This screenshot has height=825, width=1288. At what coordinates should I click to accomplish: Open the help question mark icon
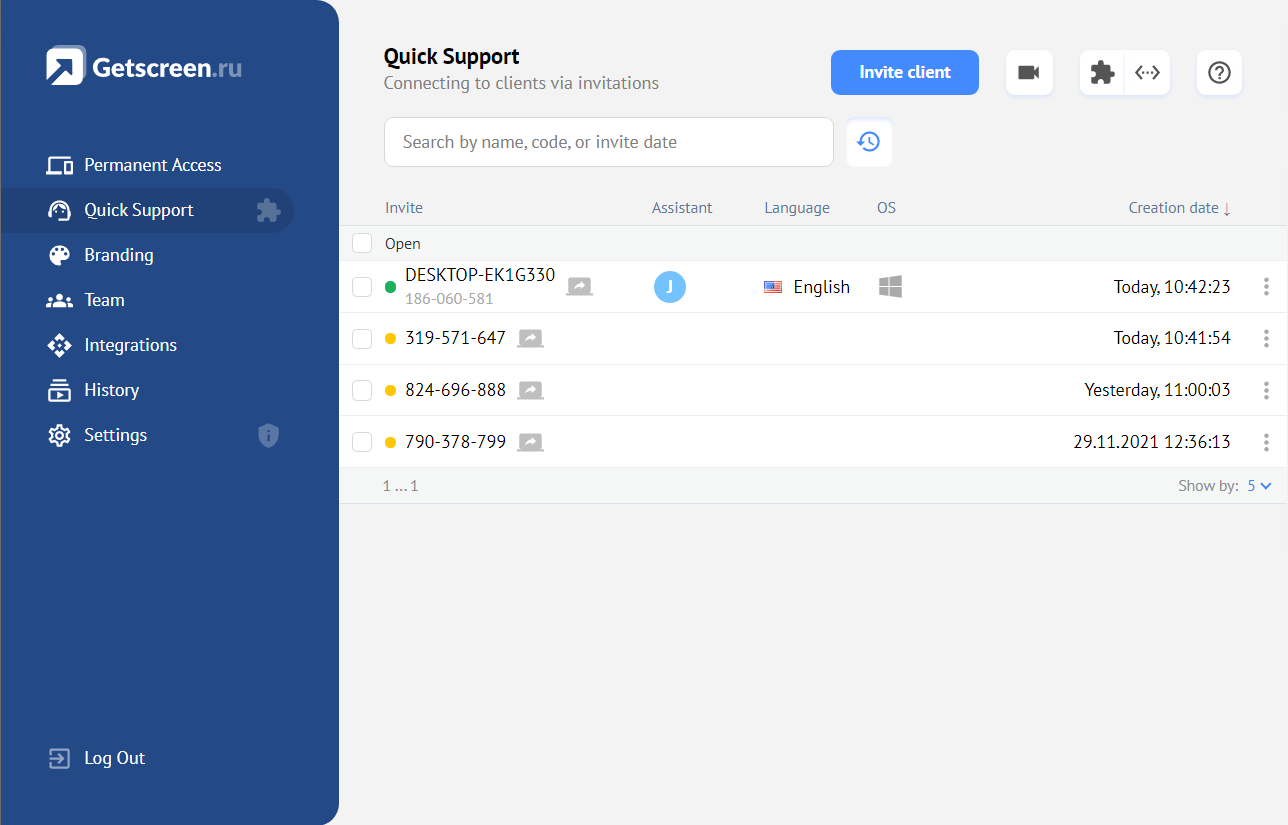[x=1219, y=73]
